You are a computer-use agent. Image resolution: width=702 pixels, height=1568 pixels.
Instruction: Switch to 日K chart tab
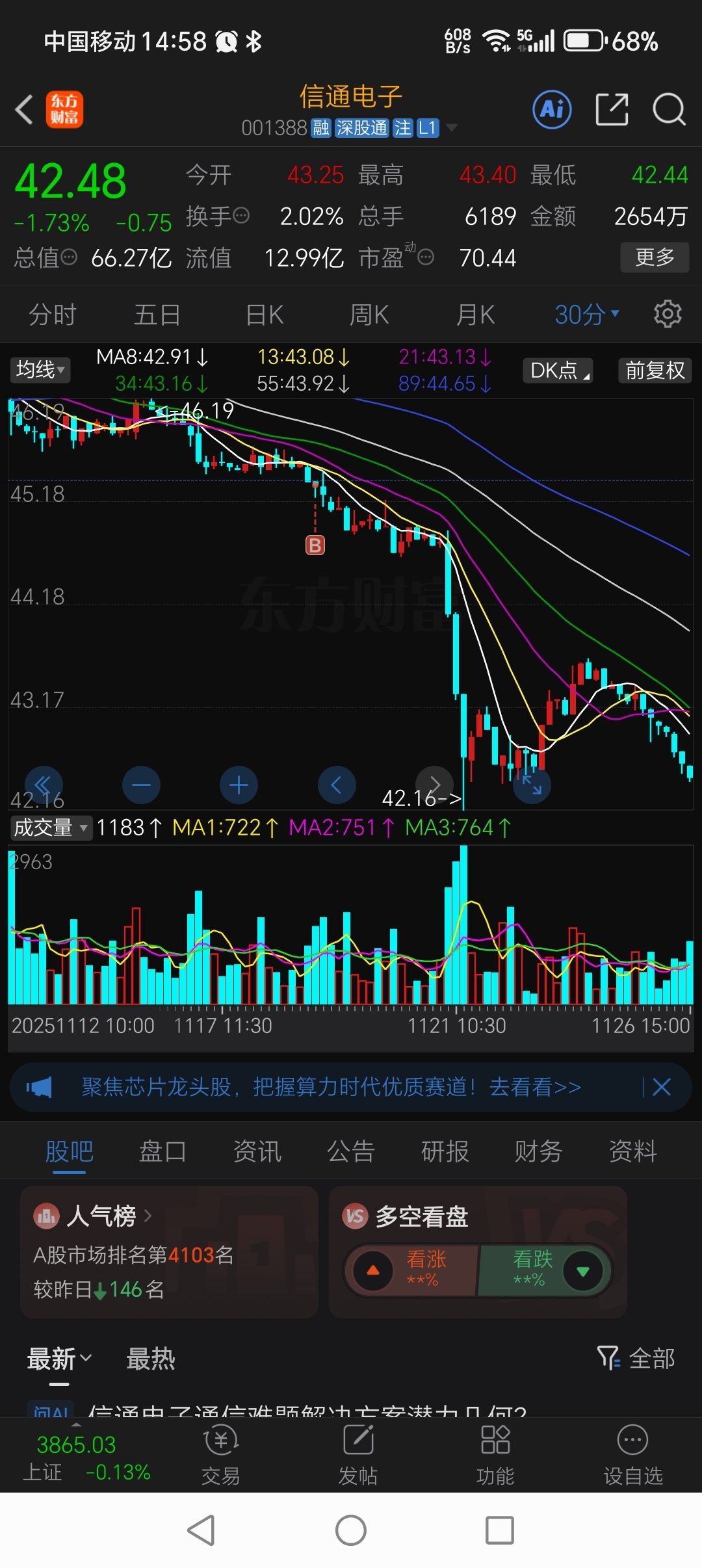(x=265, y=315)
